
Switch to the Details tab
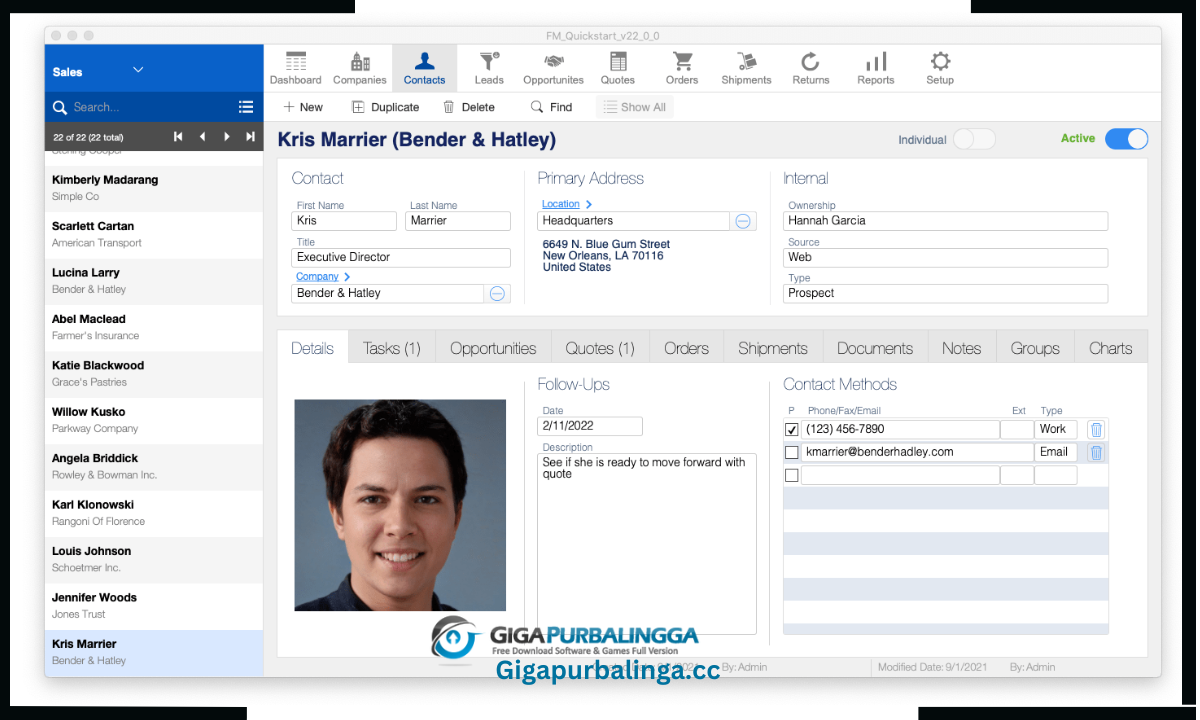point(313,348)
